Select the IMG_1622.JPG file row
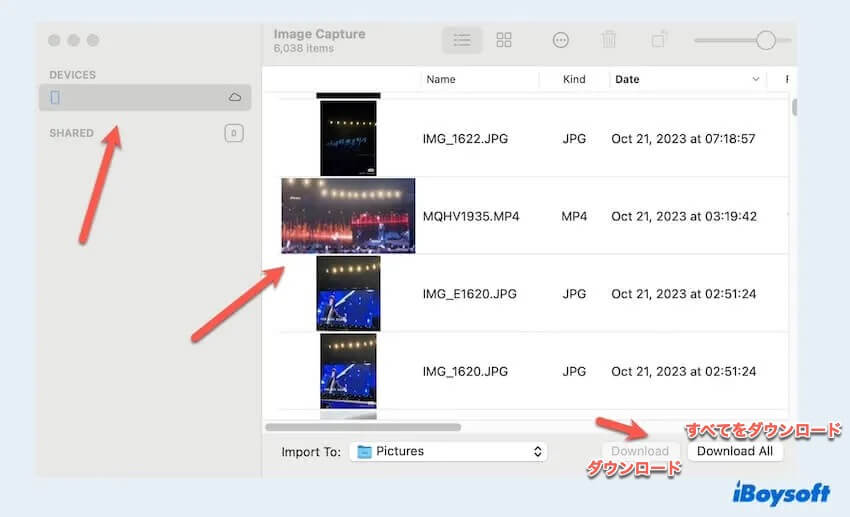The width and height of the screenshot is (850, 517). click(465, 139)
